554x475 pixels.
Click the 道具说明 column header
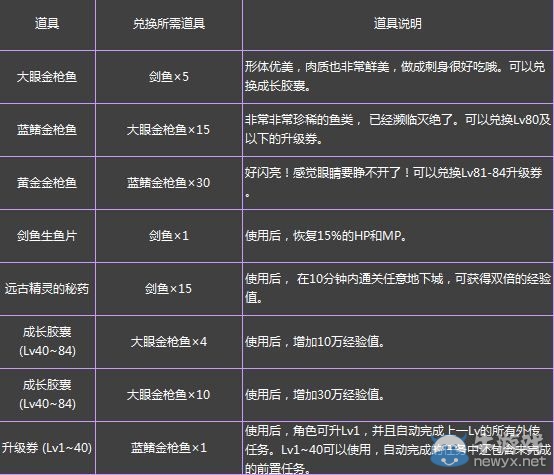pyautogui.click(x=398, y=24)
